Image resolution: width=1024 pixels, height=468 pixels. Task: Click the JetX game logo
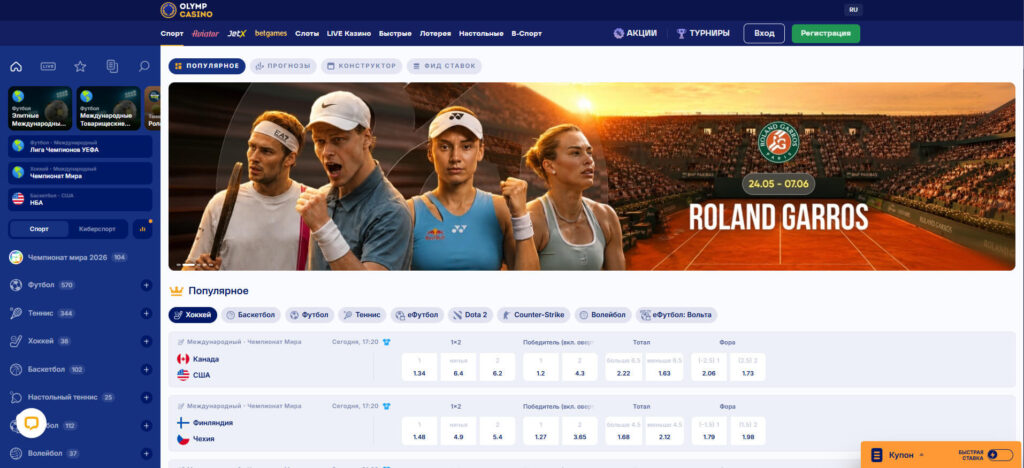click(x=236, y=33)
